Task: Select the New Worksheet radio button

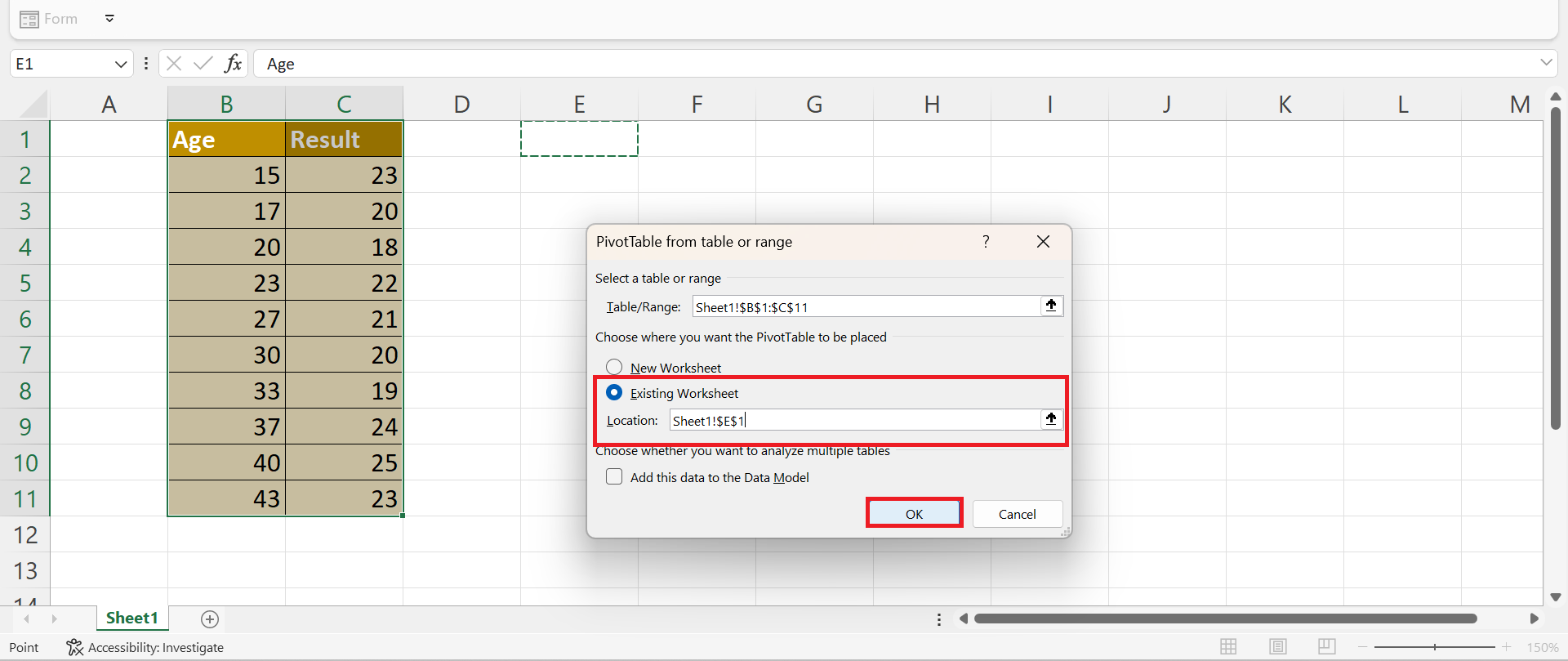Action: point(614,367)
